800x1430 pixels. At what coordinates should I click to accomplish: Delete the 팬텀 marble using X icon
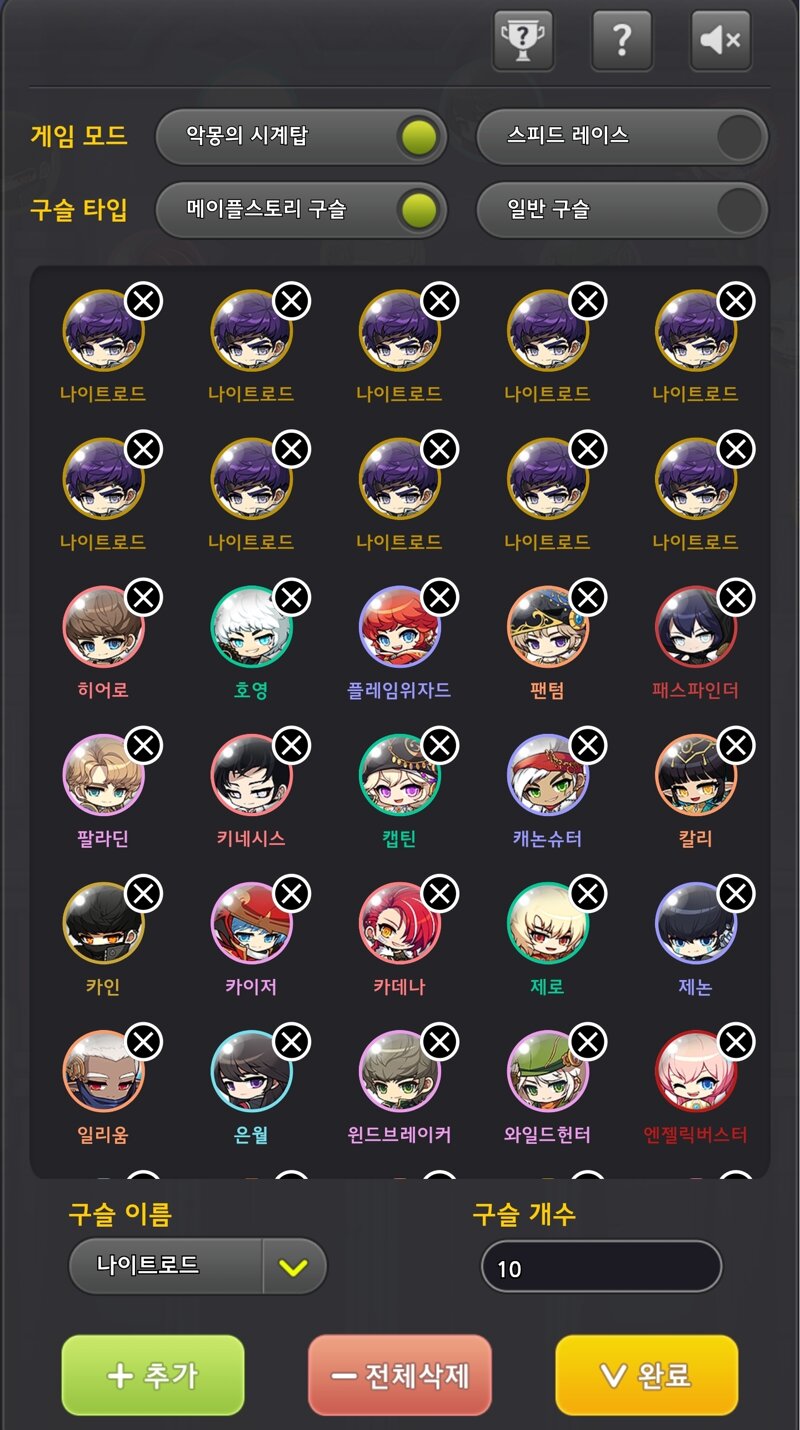pyautogui.click(x=588, y=597)
